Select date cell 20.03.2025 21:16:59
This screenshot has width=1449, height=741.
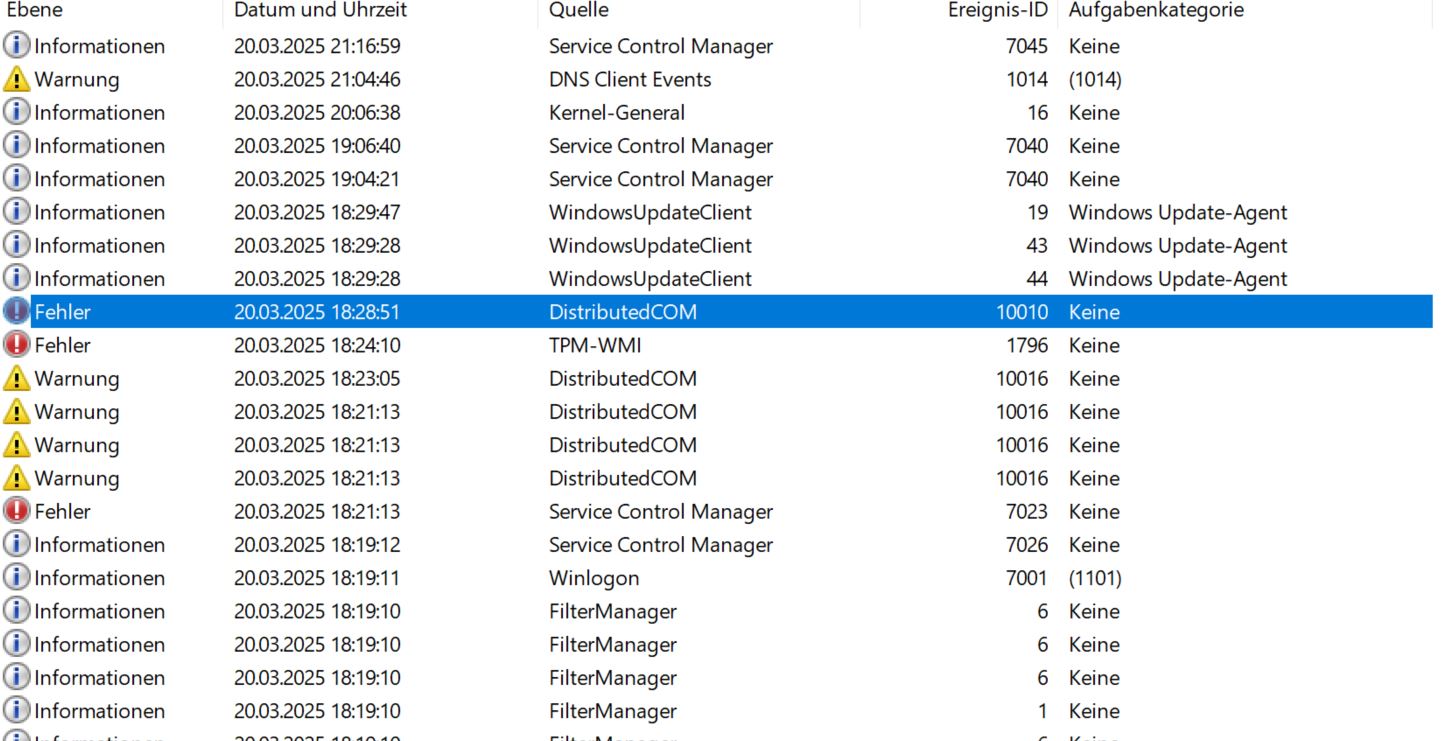coord(317,46)
